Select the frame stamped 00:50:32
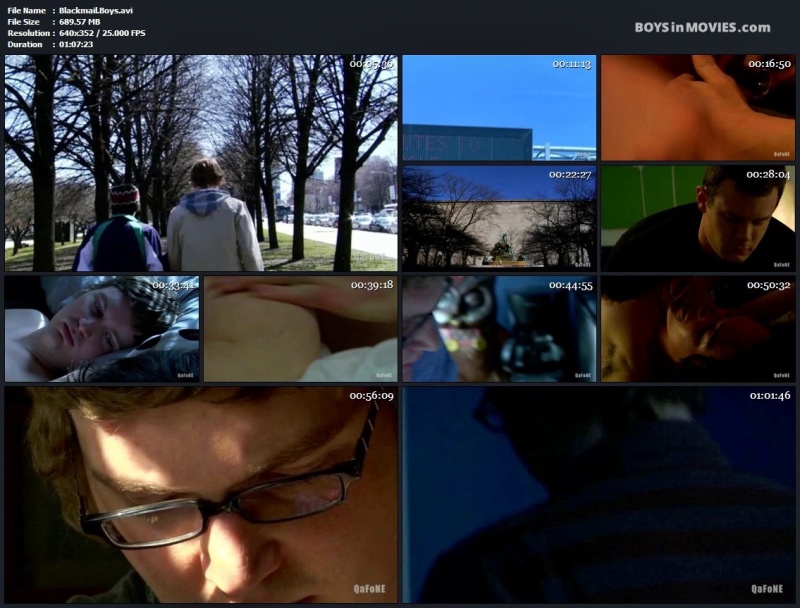 pyautogui.click(x=698, y=328)
